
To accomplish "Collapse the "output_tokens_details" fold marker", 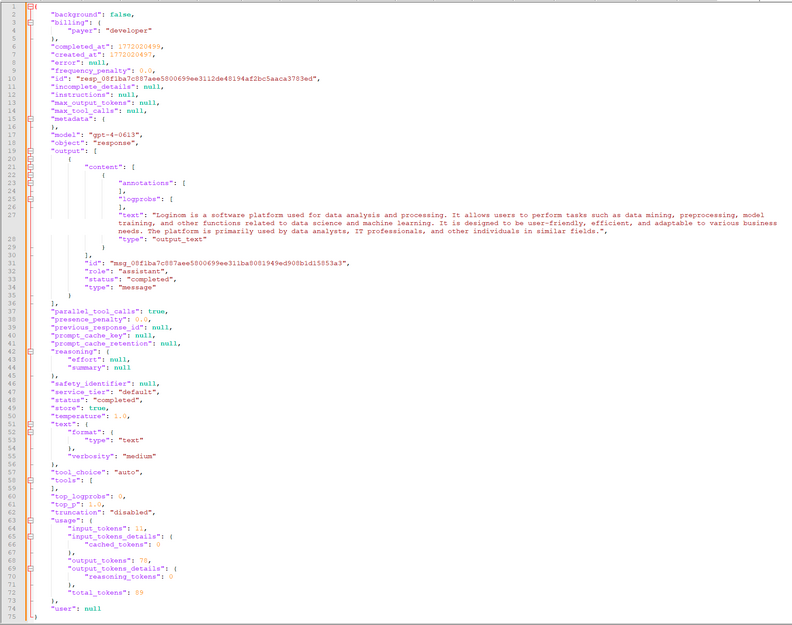I will [x=30, y=568].
